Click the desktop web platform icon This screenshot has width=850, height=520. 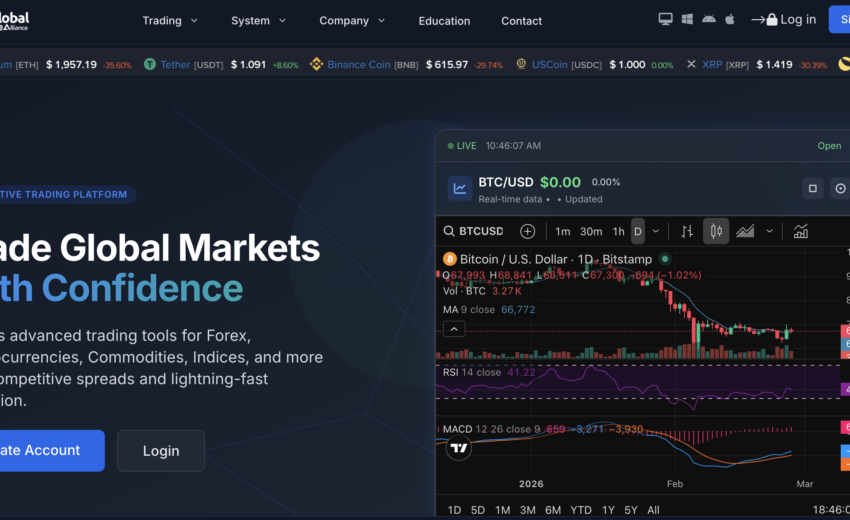(665, 19)
